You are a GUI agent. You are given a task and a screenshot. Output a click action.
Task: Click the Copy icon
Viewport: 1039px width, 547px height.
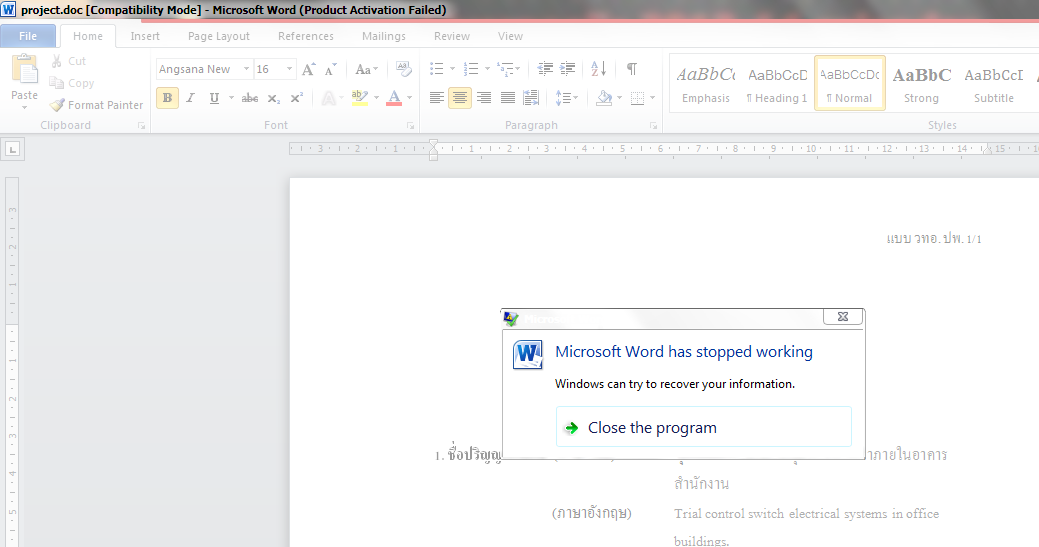(57, 83)
